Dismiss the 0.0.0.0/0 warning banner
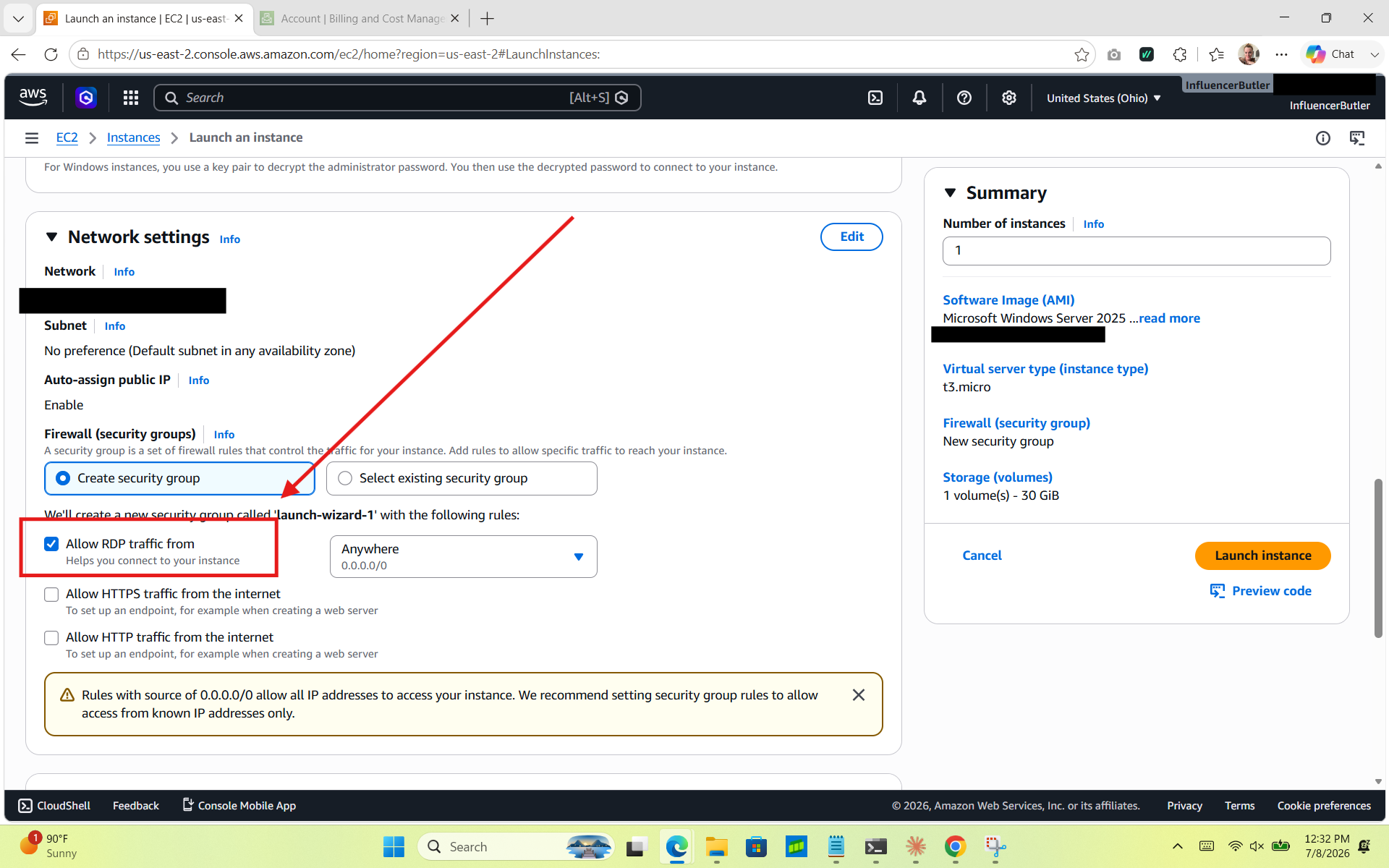1389x868 pixels. [859, 695]
